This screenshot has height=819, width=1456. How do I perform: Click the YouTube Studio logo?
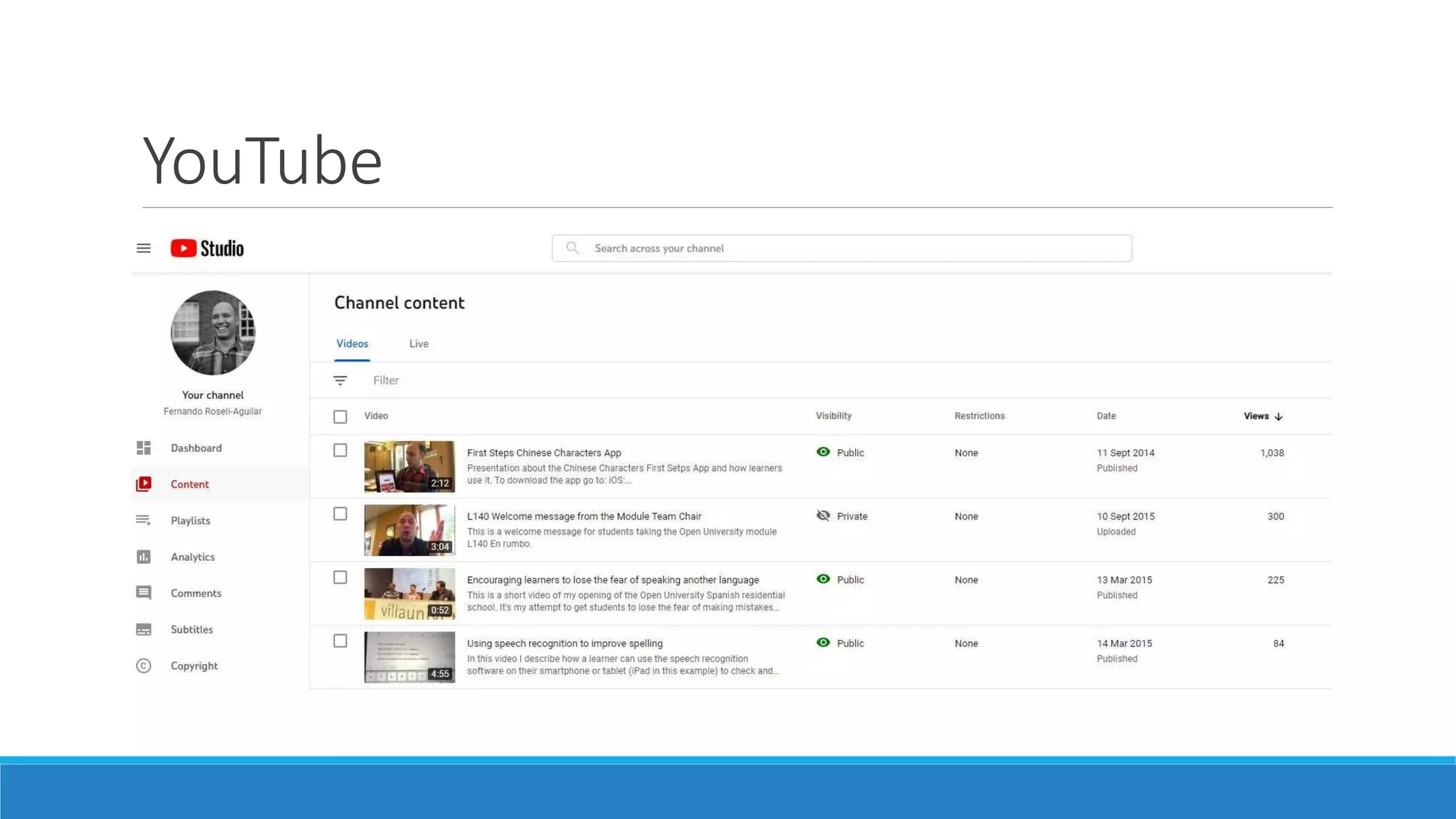click(x=207, y=248)
